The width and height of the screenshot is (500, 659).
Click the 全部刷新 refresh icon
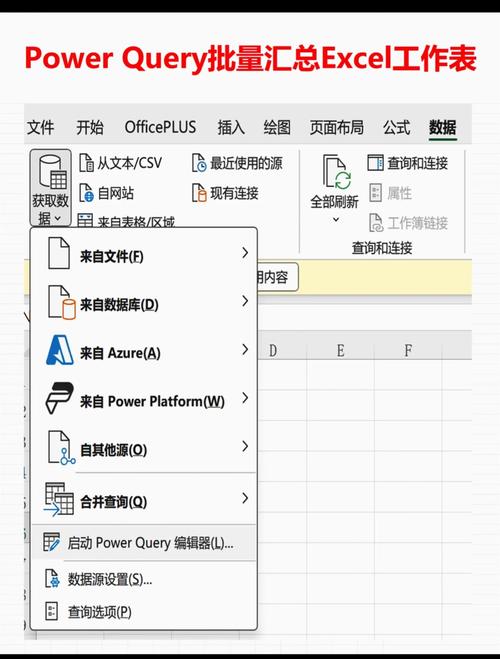click(337, 172)
